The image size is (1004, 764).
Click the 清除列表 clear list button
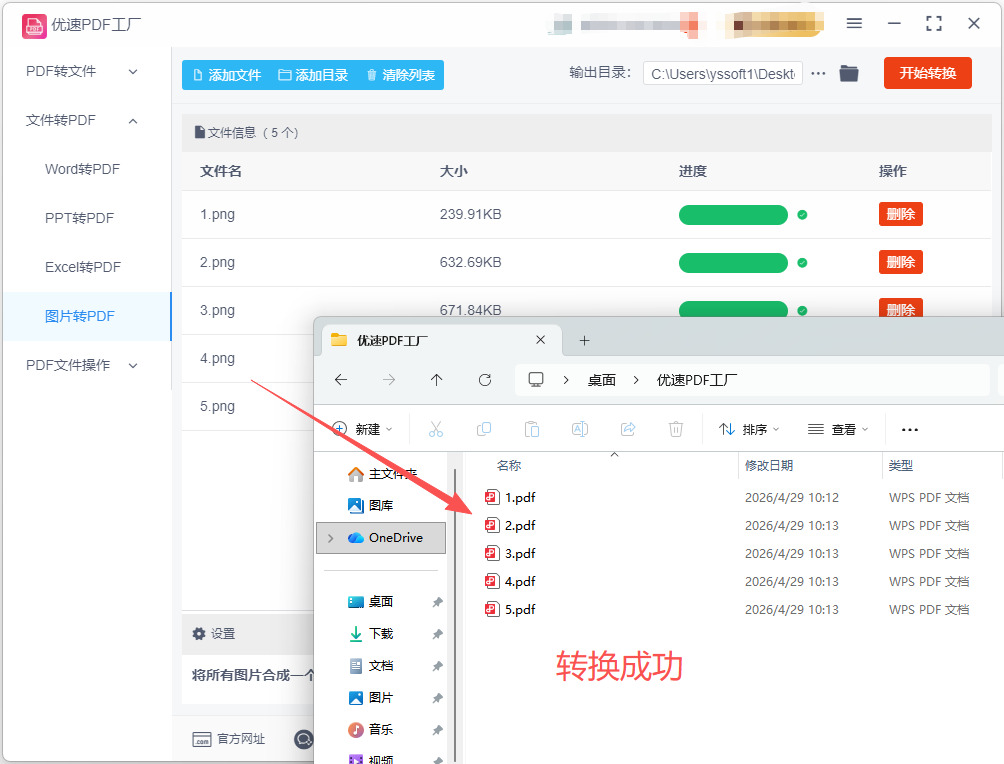tap(401, 75)
